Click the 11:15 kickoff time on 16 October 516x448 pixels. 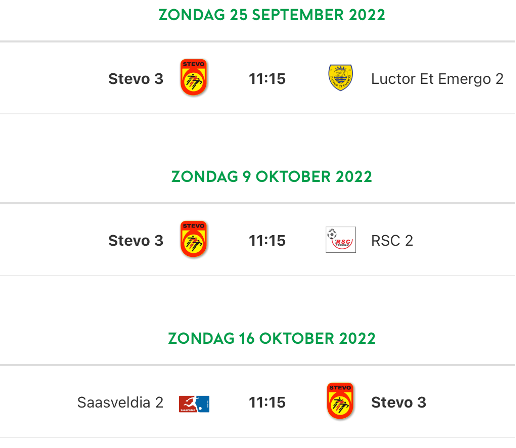click(267, 402)
